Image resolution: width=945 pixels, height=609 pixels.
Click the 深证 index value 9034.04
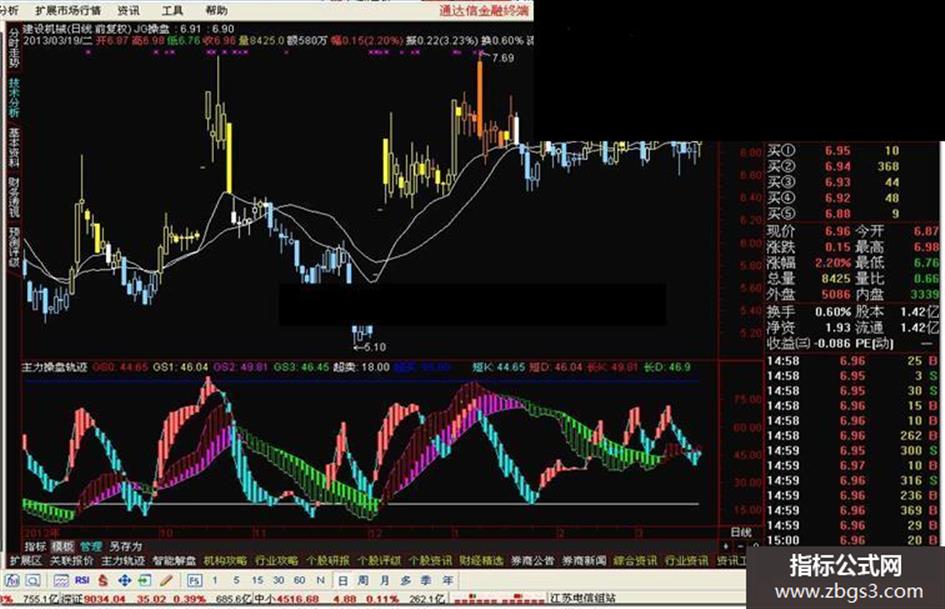[x=105, y=599]
